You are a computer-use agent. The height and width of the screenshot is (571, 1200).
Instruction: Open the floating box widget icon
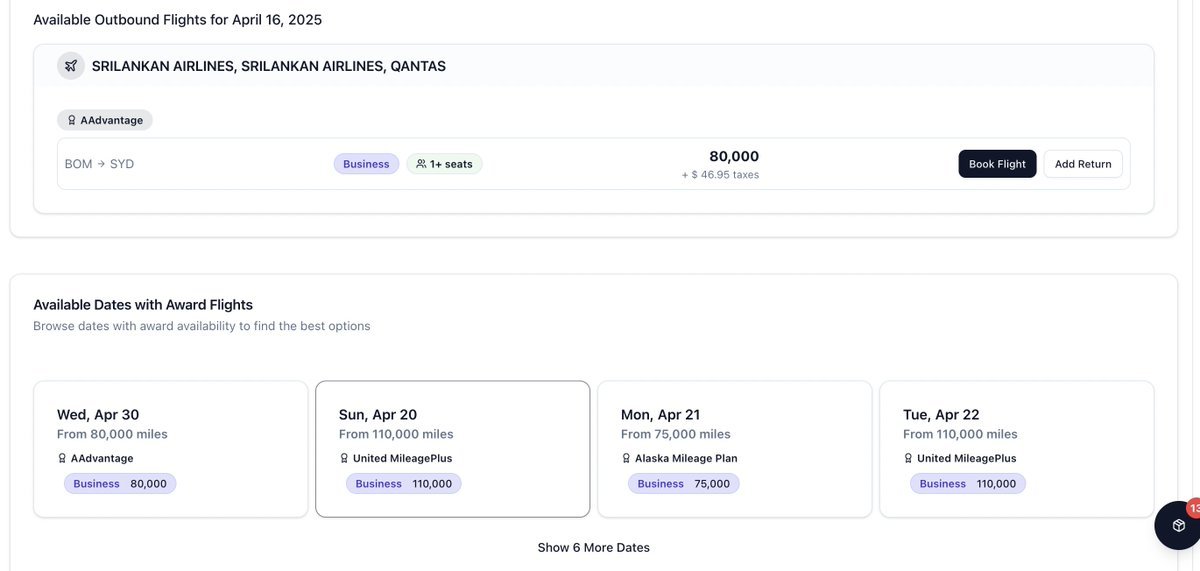coord(1179,526)
